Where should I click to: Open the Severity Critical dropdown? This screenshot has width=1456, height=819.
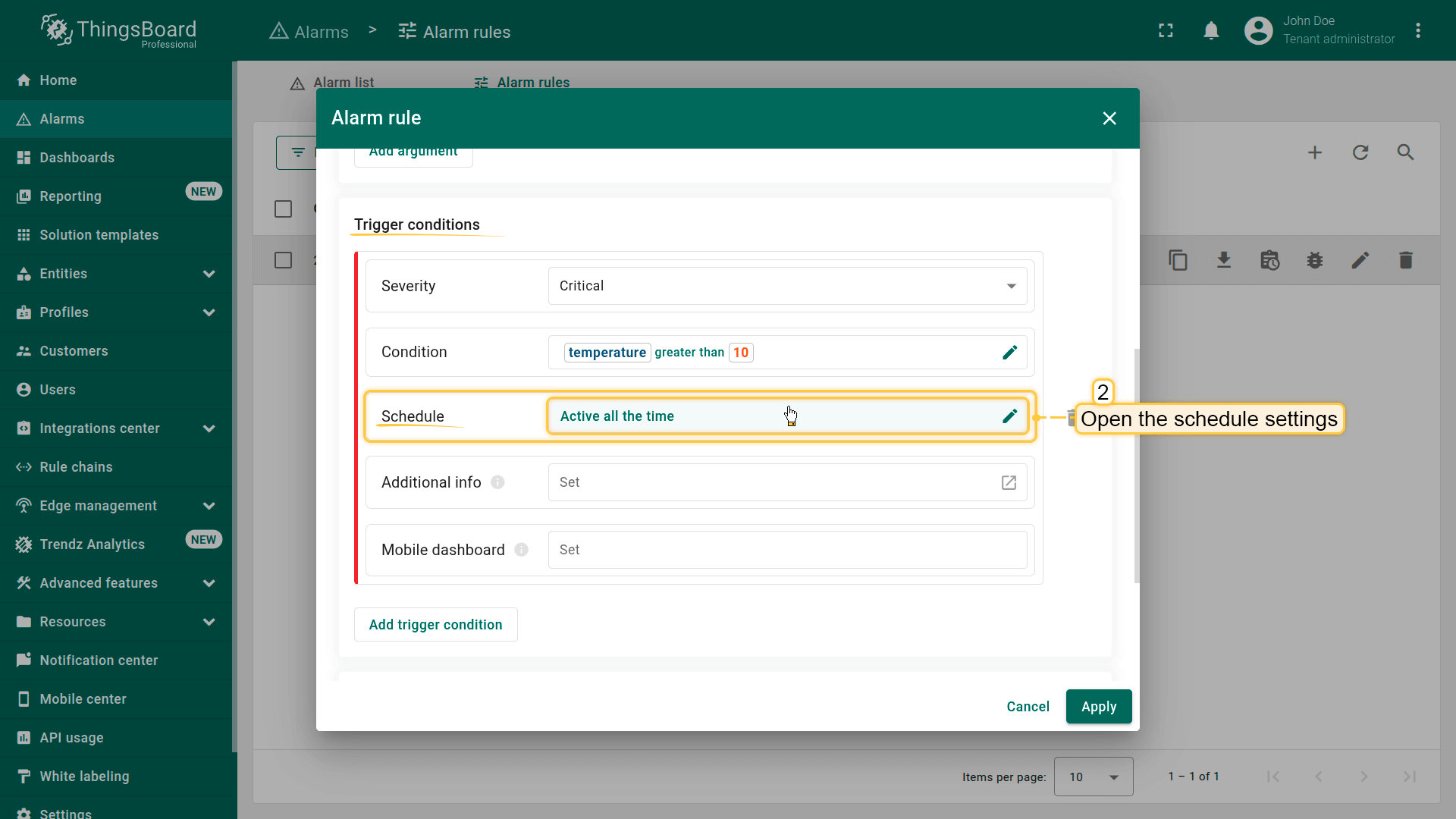click(x=787, y=286)
